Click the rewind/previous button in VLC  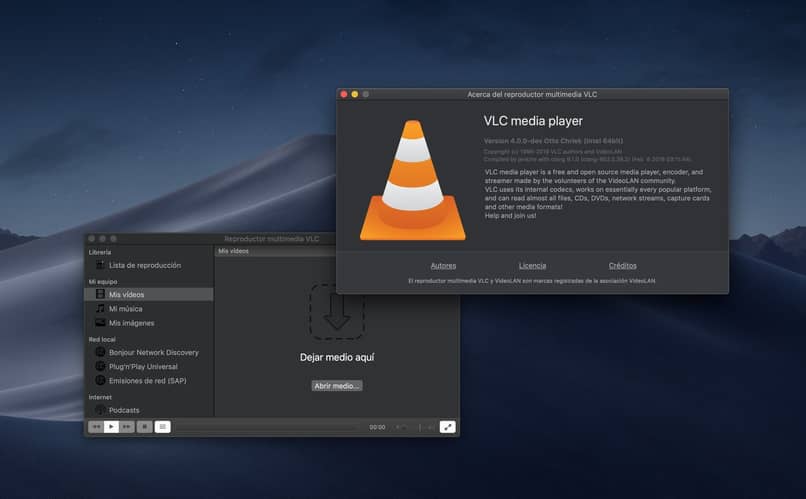tap(96, 427)
